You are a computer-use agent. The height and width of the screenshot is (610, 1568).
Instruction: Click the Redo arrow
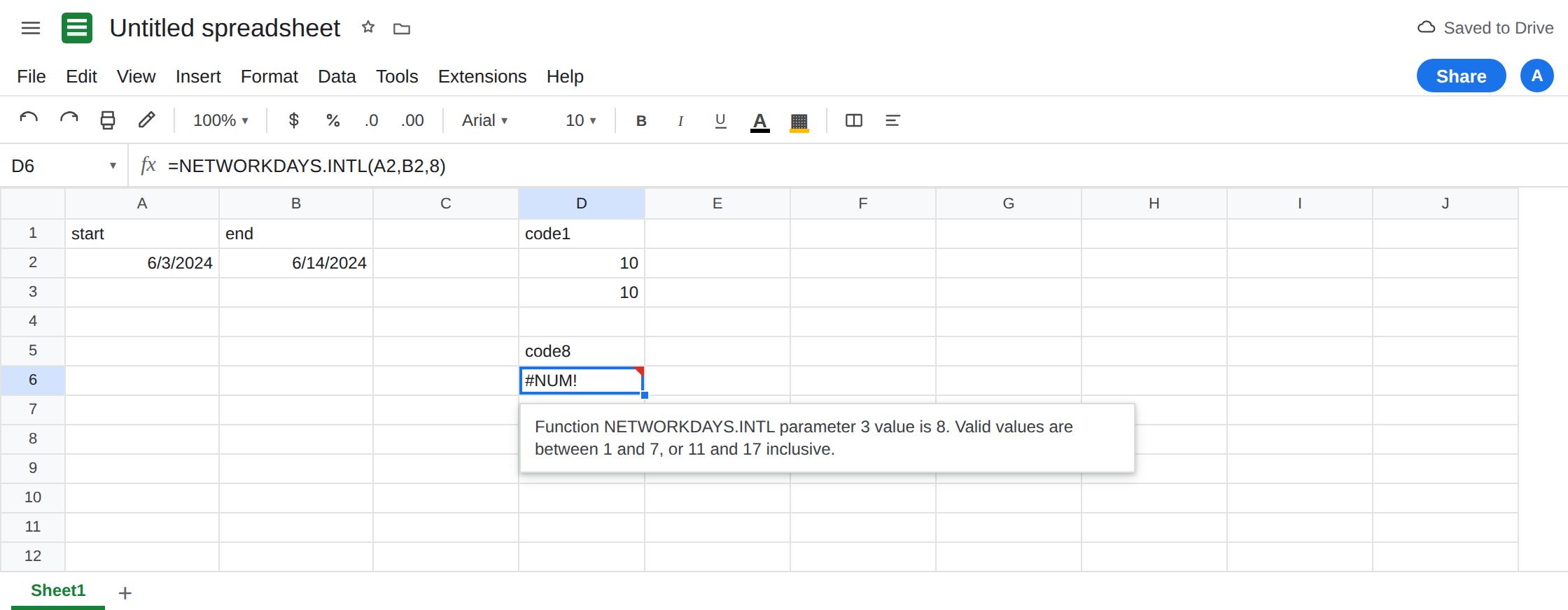click(69, 120)
